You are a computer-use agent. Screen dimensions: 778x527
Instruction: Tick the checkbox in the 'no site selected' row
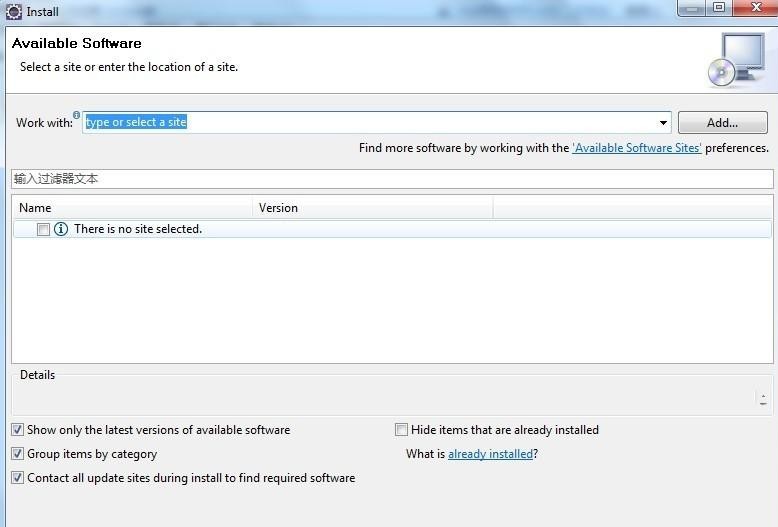(x=43, y=229)
